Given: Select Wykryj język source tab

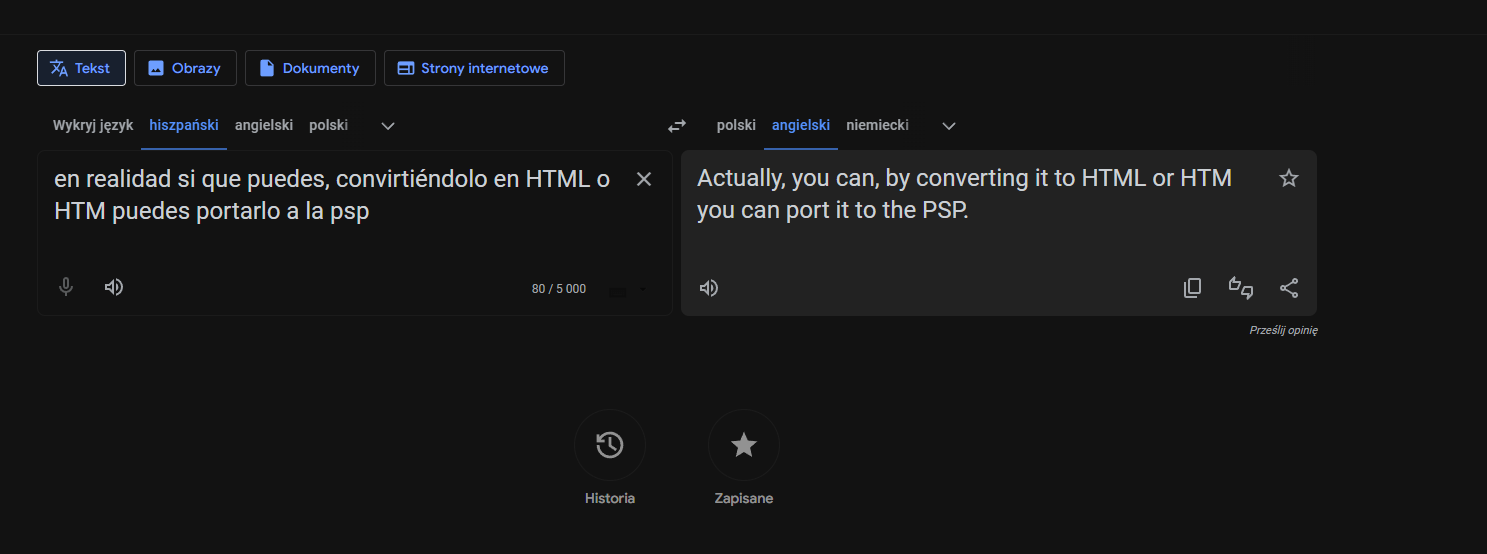Looking at the screenshot, I should click(93, 125).
